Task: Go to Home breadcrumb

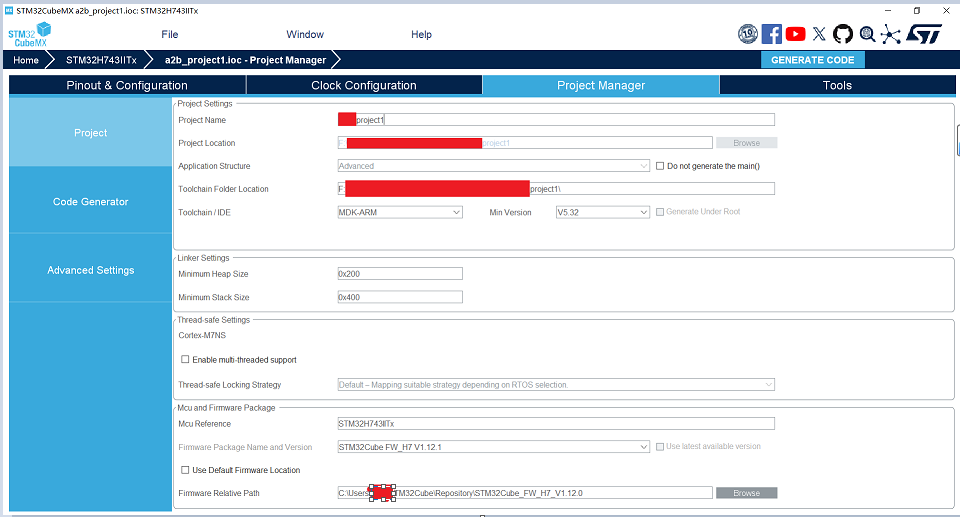Action: click(x=26, y=60)
